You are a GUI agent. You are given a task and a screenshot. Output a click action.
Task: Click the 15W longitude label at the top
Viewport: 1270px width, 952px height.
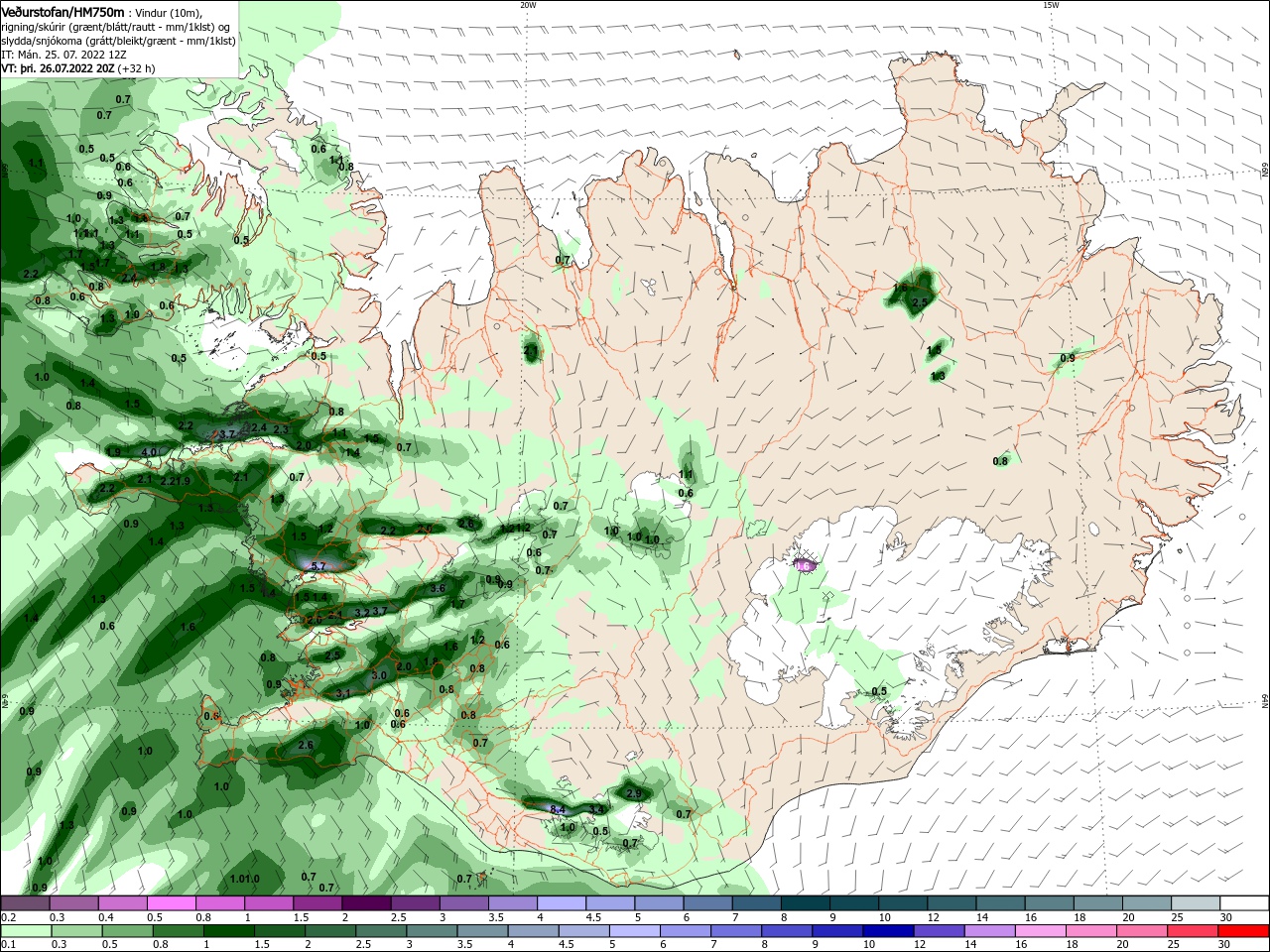click(x=1050, y=5)
